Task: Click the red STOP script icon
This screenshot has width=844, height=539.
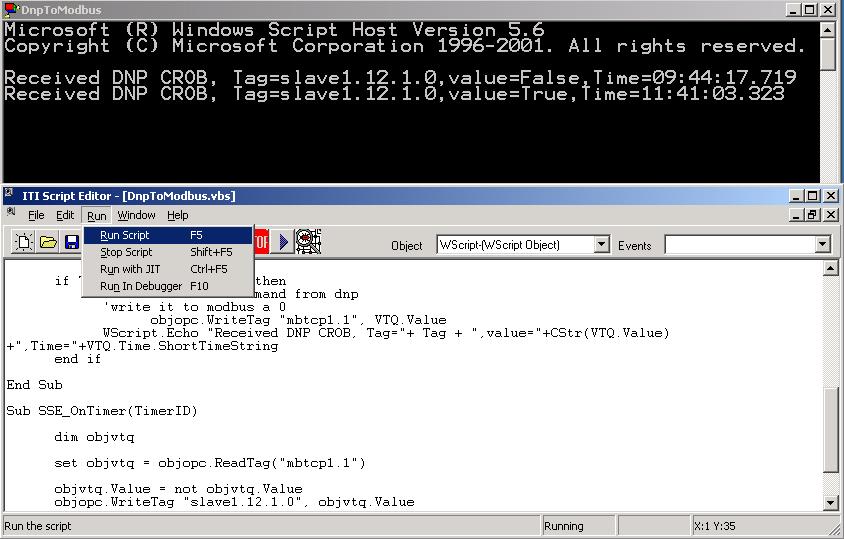Action: coord(262,241)
